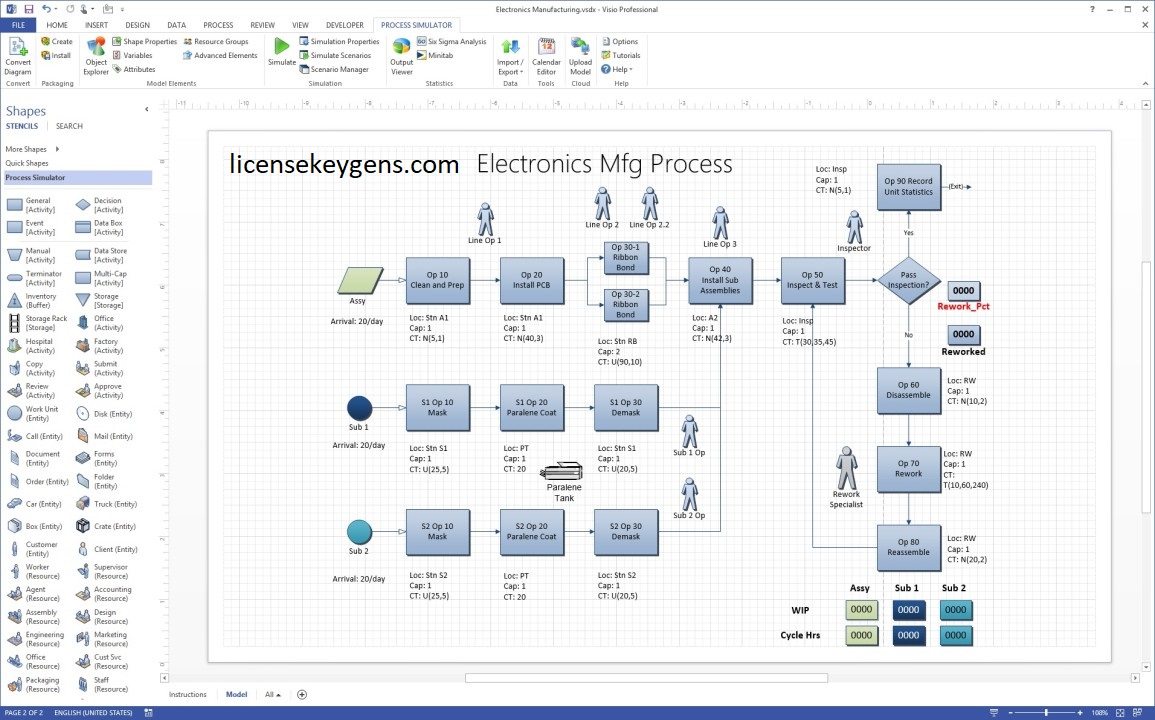
Task: Click the Create packaging icon
Action: click(57, 41)
